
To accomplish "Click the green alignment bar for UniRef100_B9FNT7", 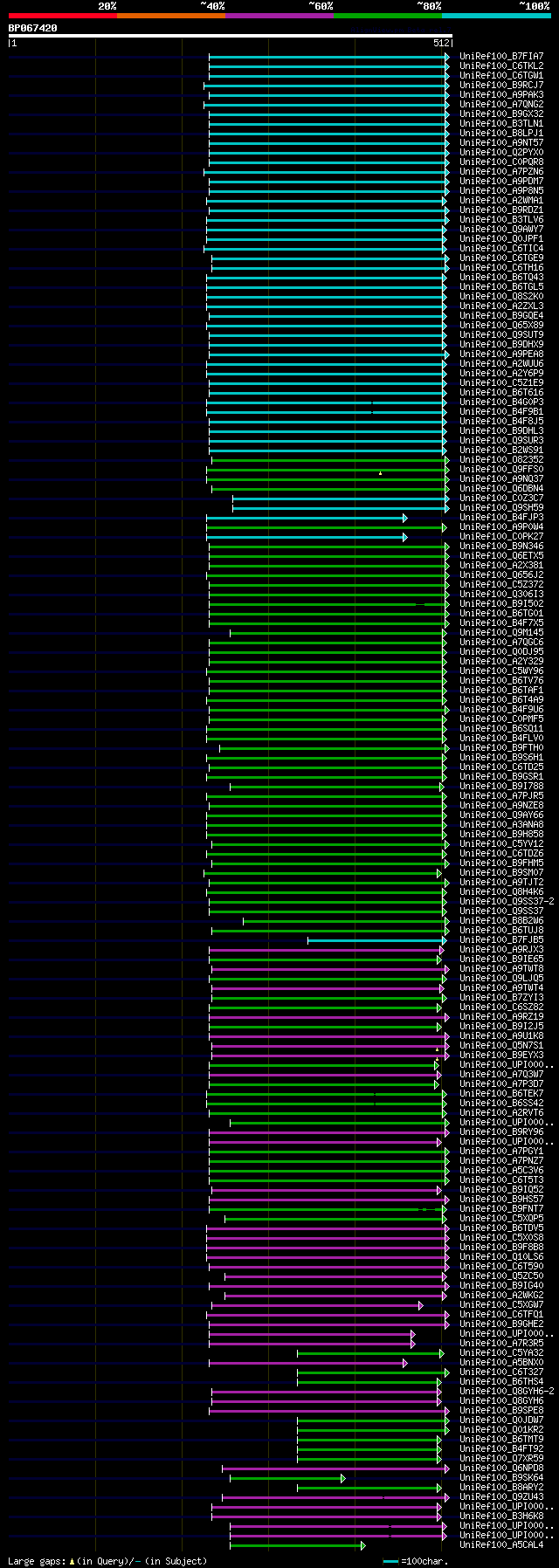I will [328, 1209].
